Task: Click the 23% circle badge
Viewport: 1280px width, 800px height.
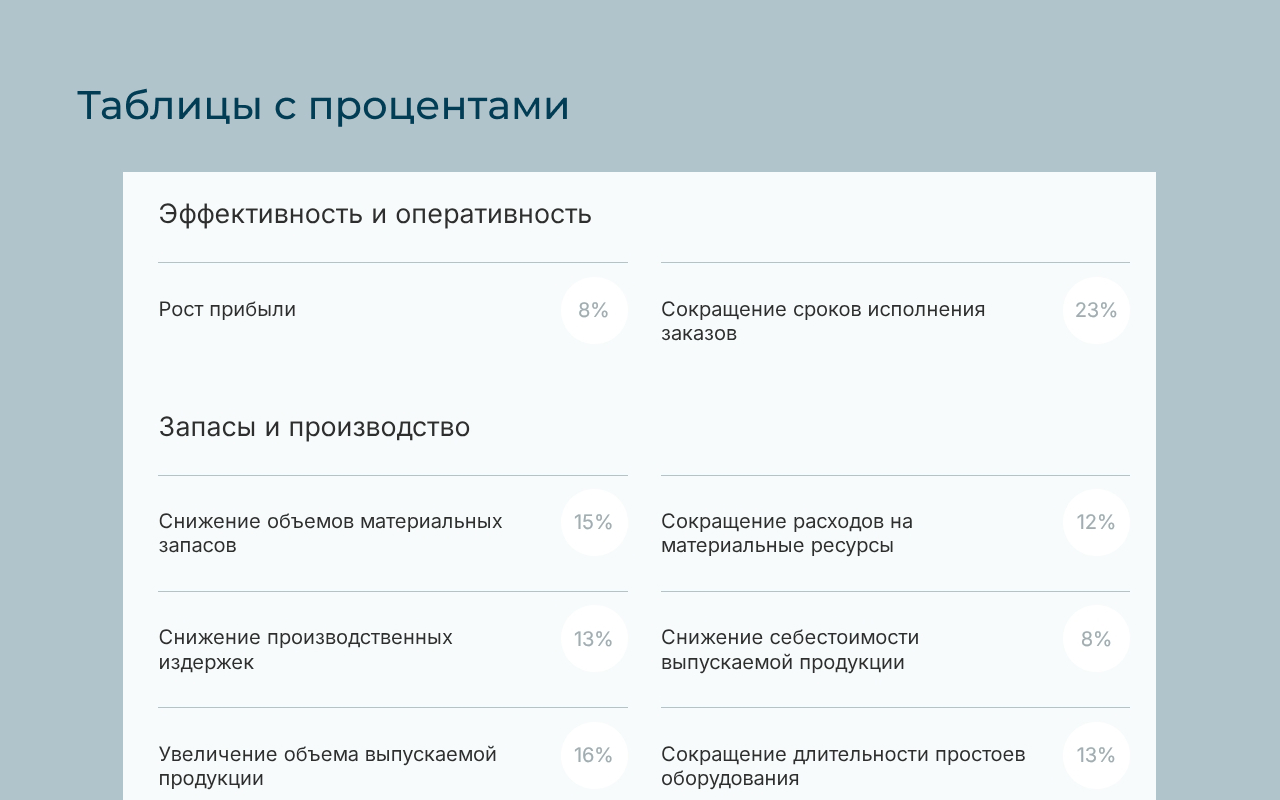Action: tap(1096, 310)
